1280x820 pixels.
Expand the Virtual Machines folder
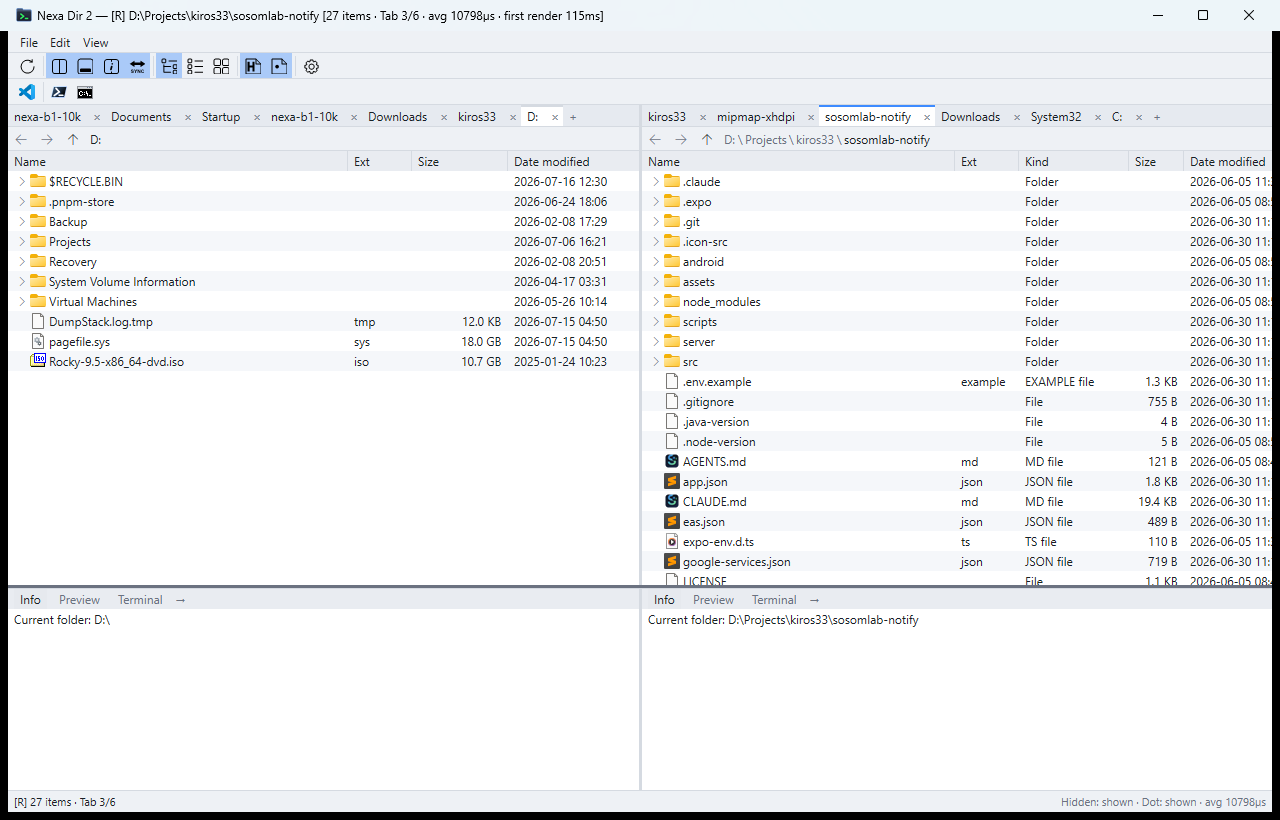22,301
